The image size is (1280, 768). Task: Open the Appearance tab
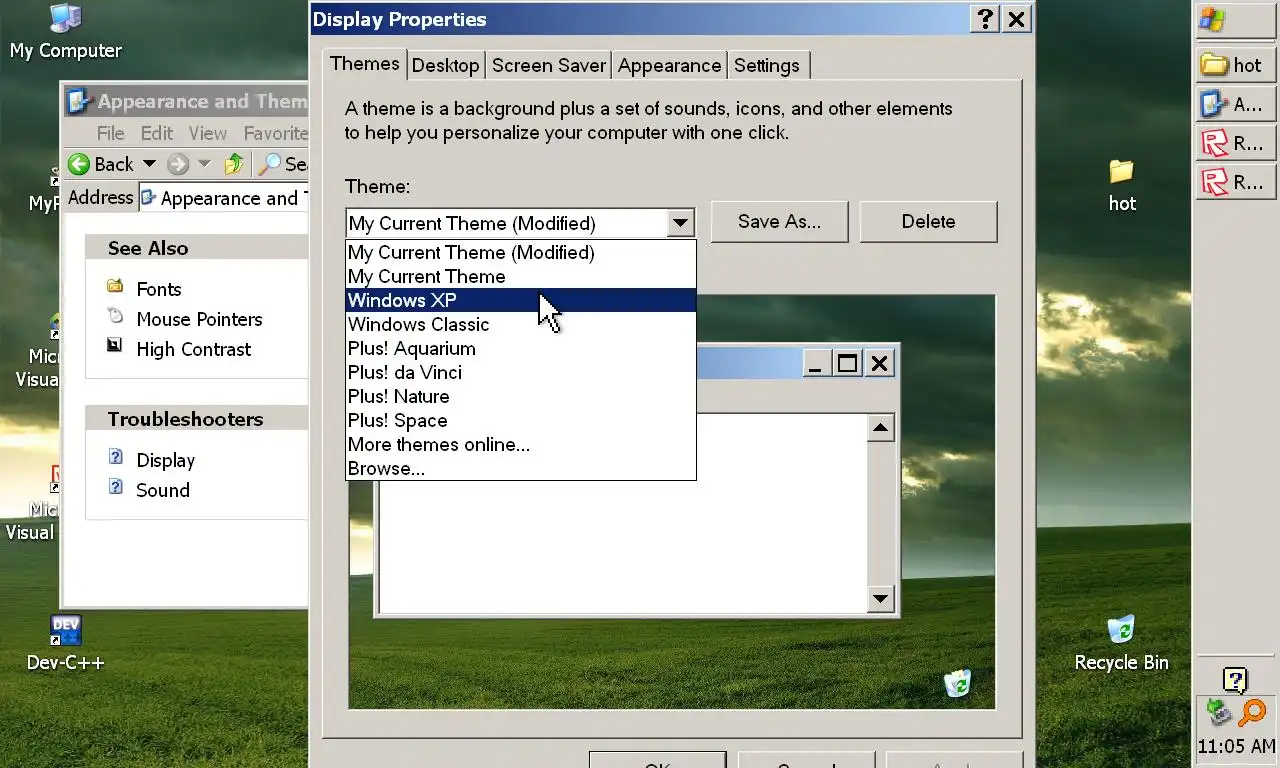[x=669, y=65]
